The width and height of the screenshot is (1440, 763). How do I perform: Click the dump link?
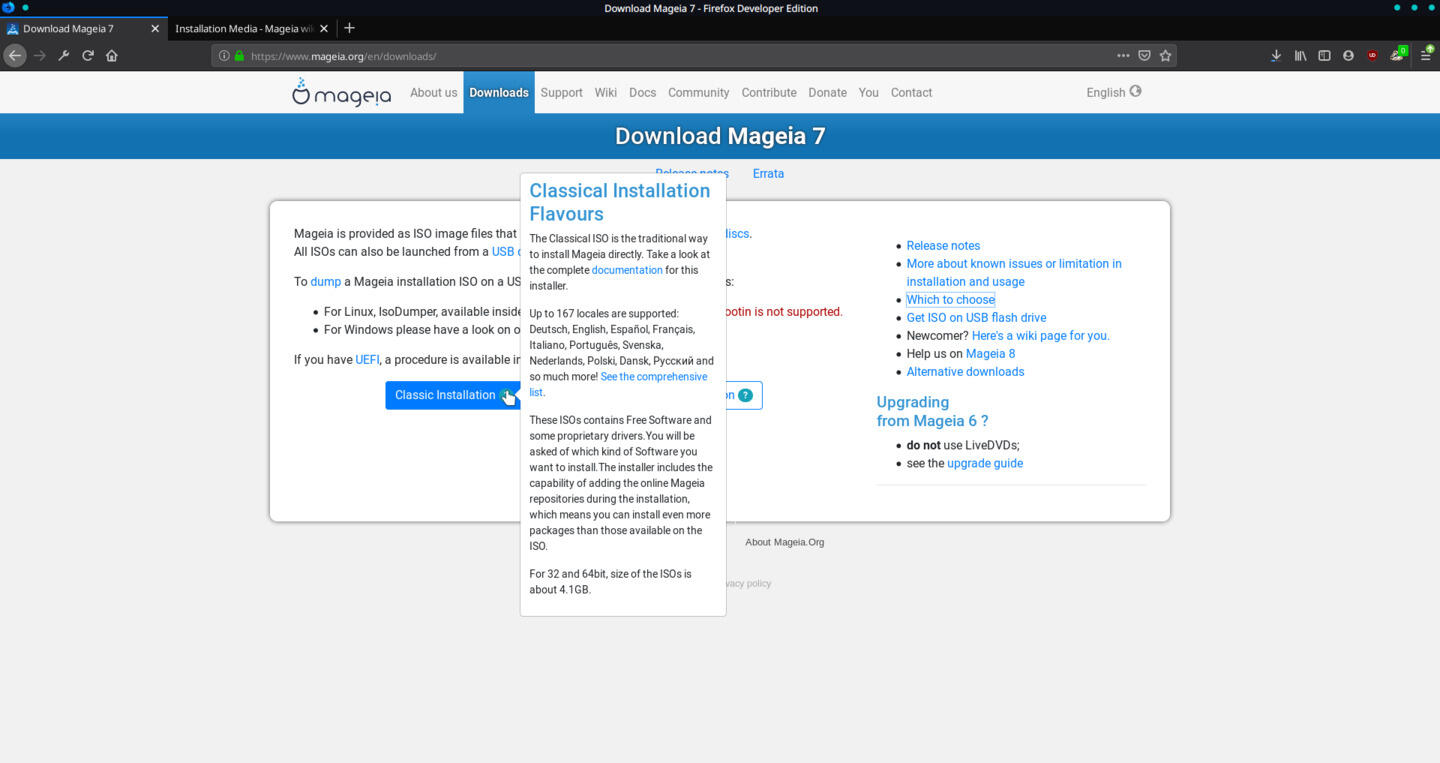tap(325, 281)
